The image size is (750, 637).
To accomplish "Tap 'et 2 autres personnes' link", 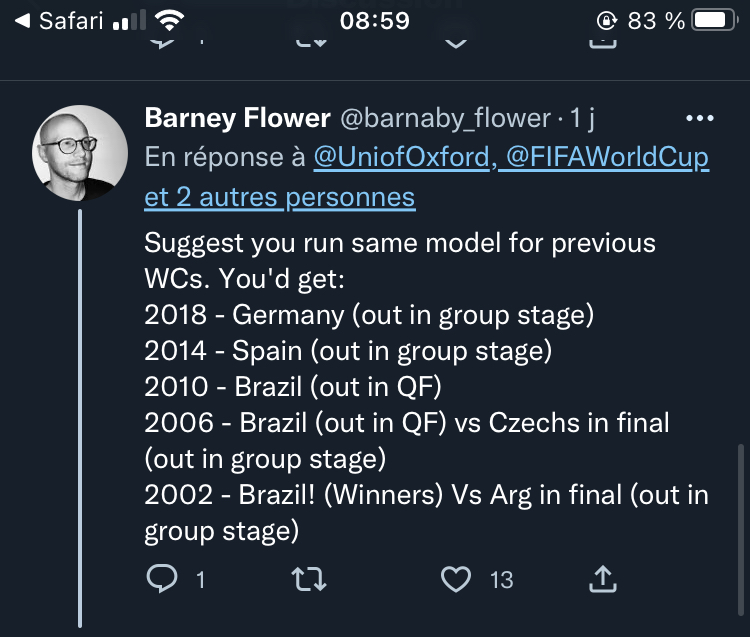I will pos(280,197).
